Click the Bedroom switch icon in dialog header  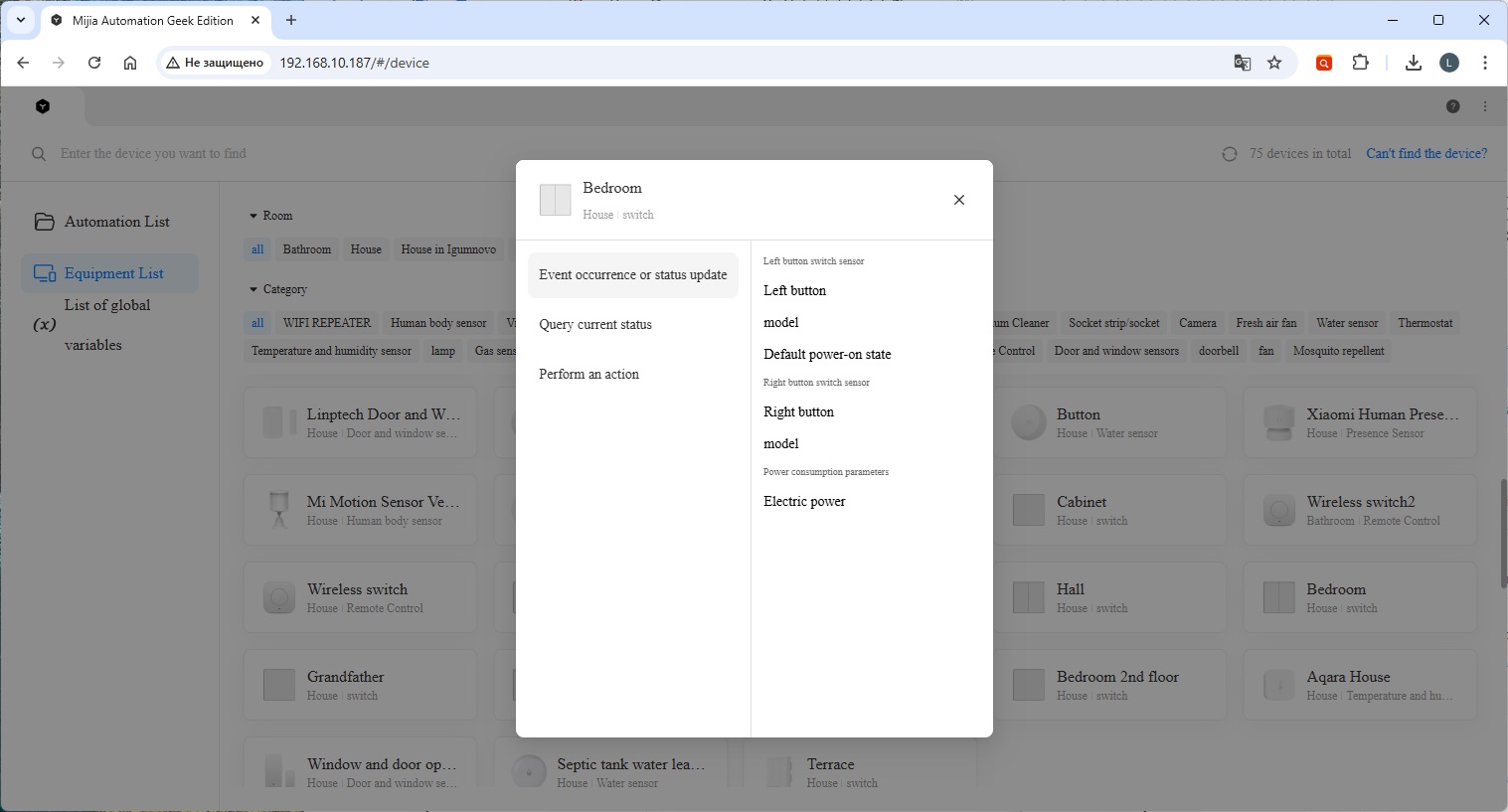coord(555,200)
